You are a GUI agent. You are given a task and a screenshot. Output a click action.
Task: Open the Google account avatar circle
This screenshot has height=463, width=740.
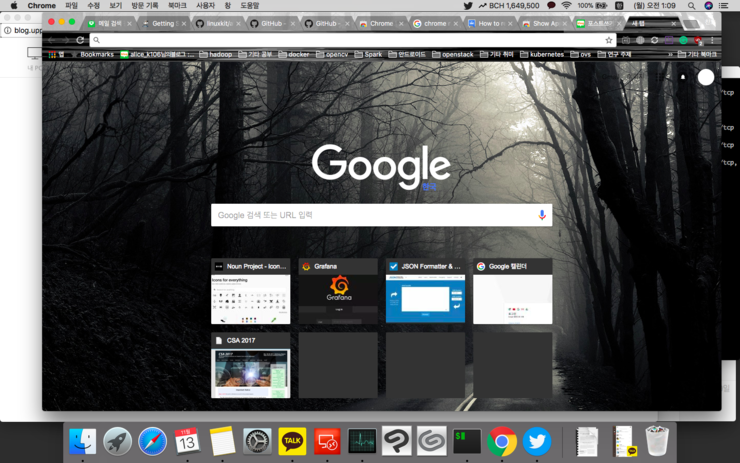(706, 77)
